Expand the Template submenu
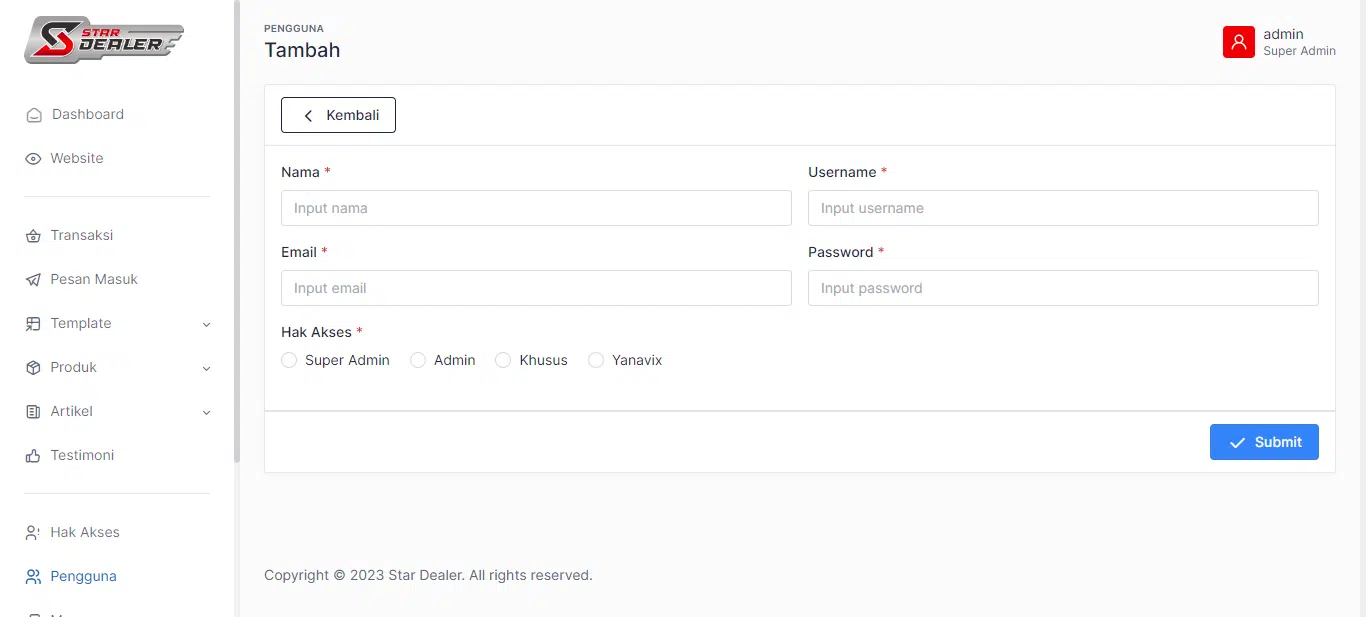The image size is (1366, 617). coord(206,324)
